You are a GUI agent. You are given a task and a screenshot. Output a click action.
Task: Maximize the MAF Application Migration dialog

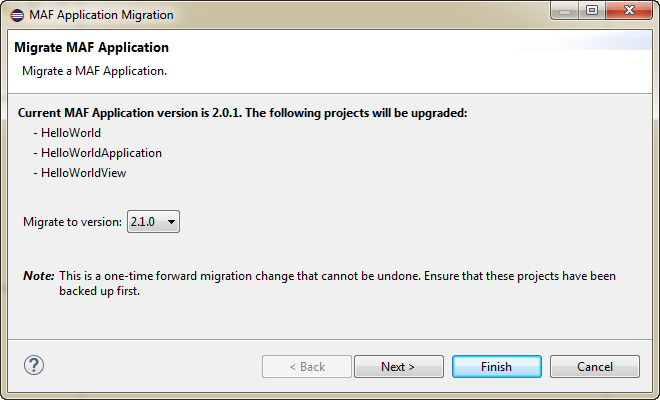pyautogui.click(x=592, y=10)
